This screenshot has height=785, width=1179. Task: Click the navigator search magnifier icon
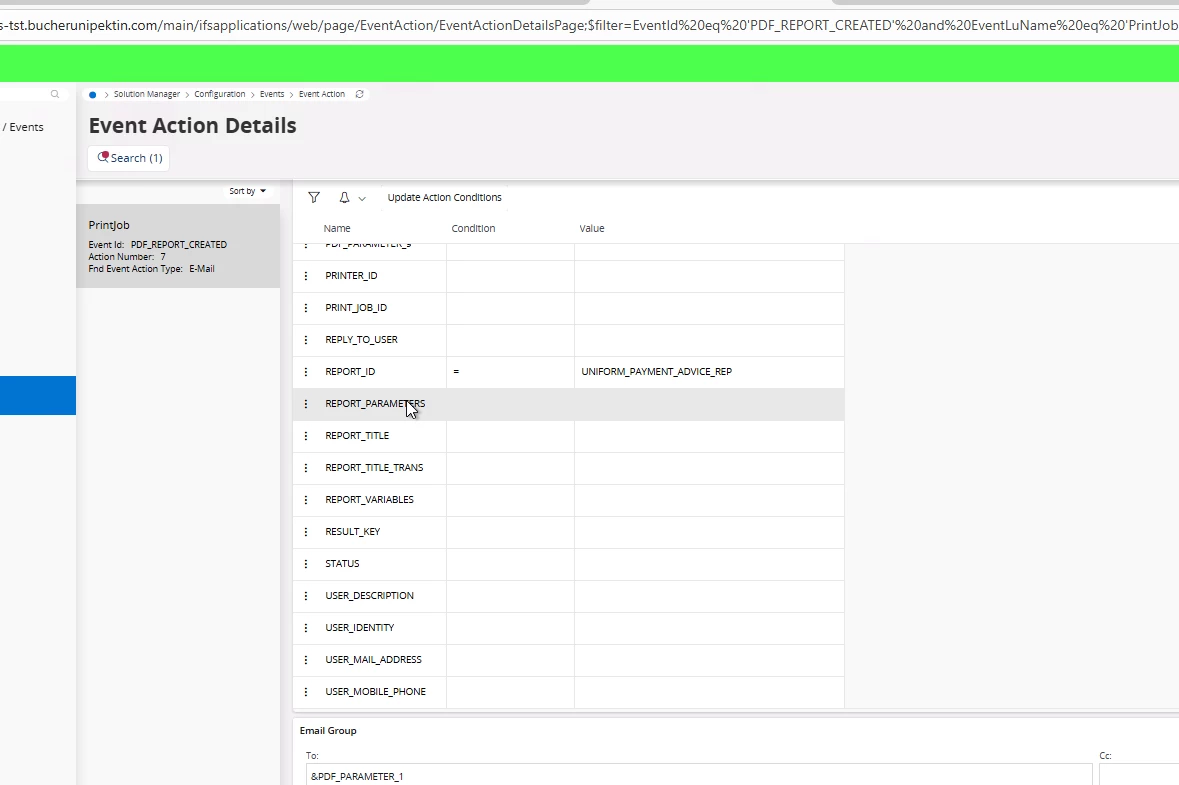tap(55, 94)
